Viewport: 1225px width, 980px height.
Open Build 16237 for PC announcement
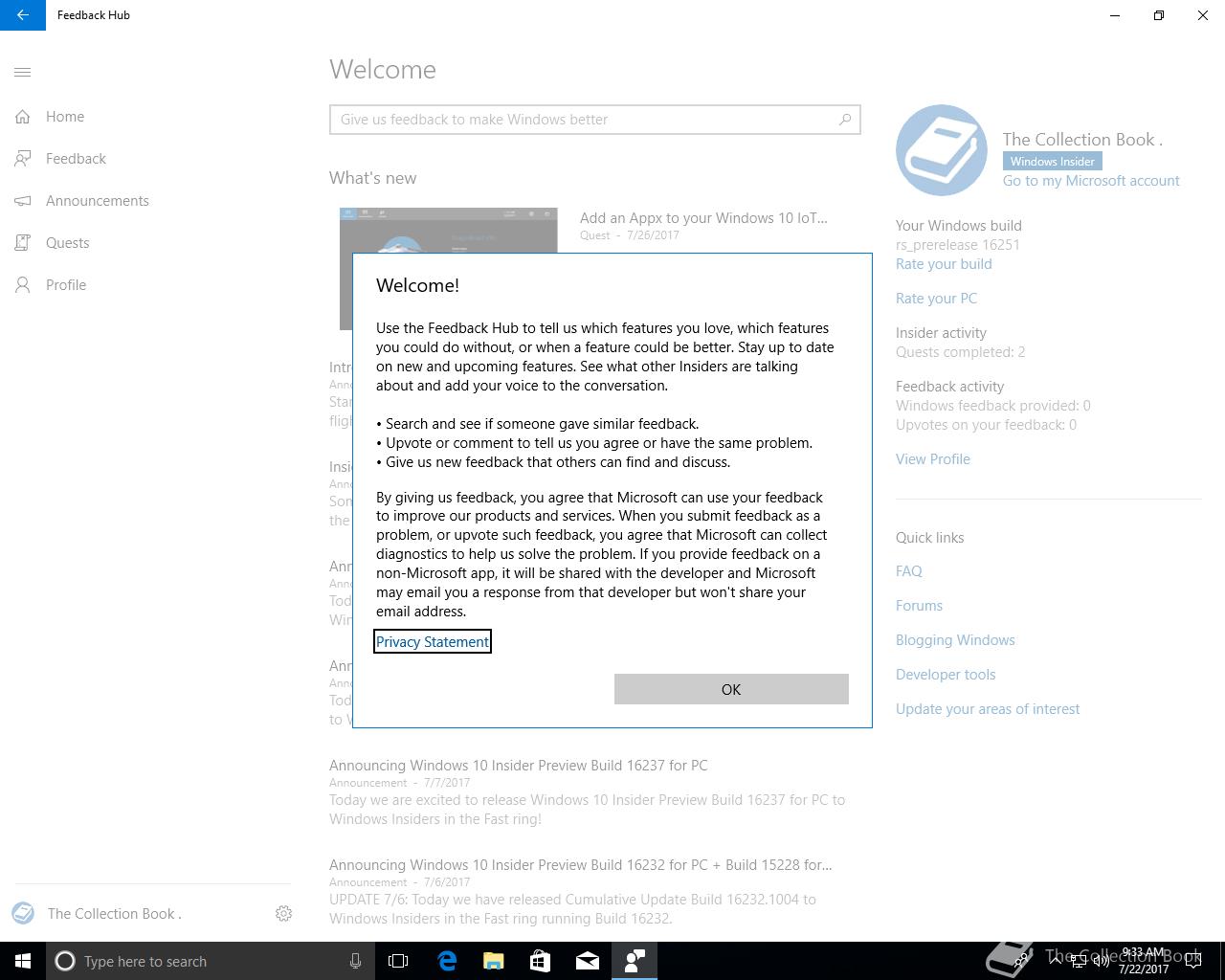(519, 766)
